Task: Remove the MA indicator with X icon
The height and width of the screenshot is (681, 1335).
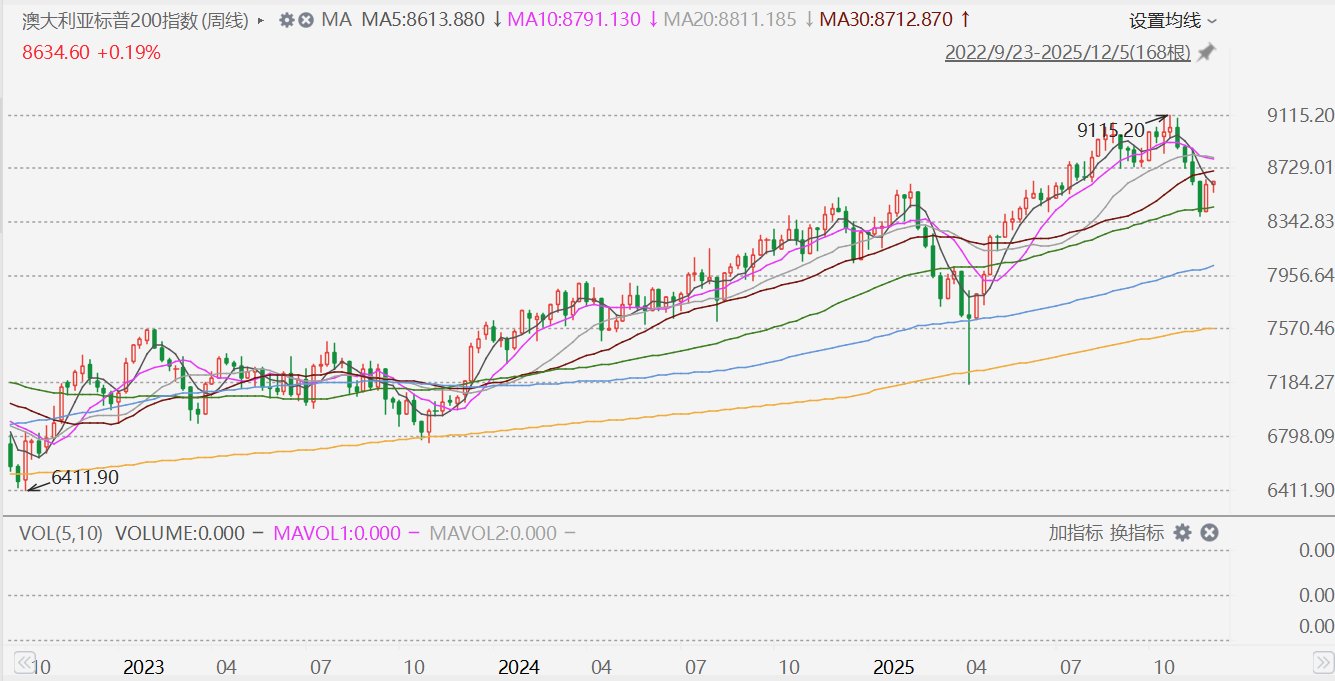Action: 306,20
